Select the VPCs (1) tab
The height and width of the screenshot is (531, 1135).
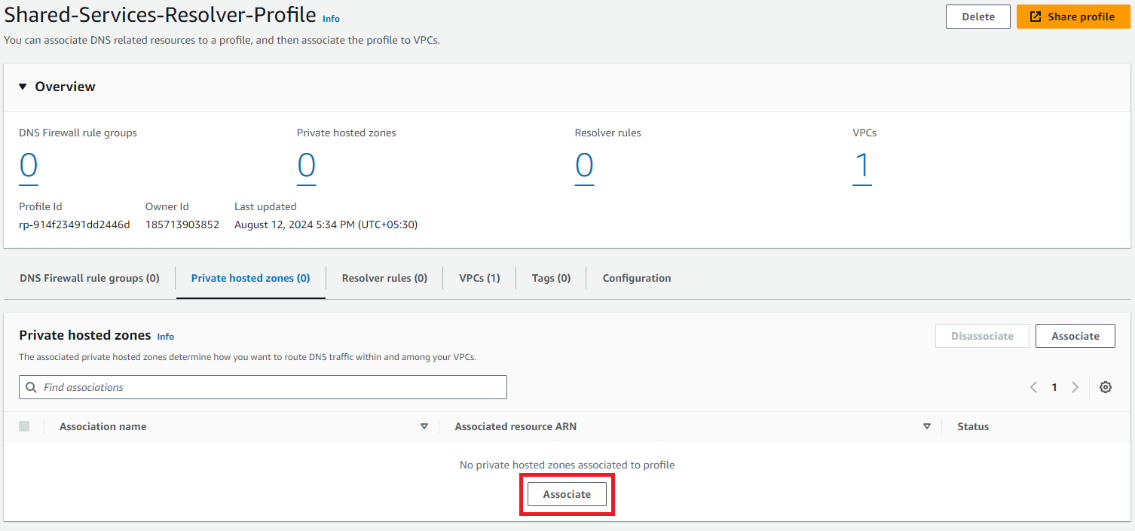pyautogui.click(x=479, y=278)
